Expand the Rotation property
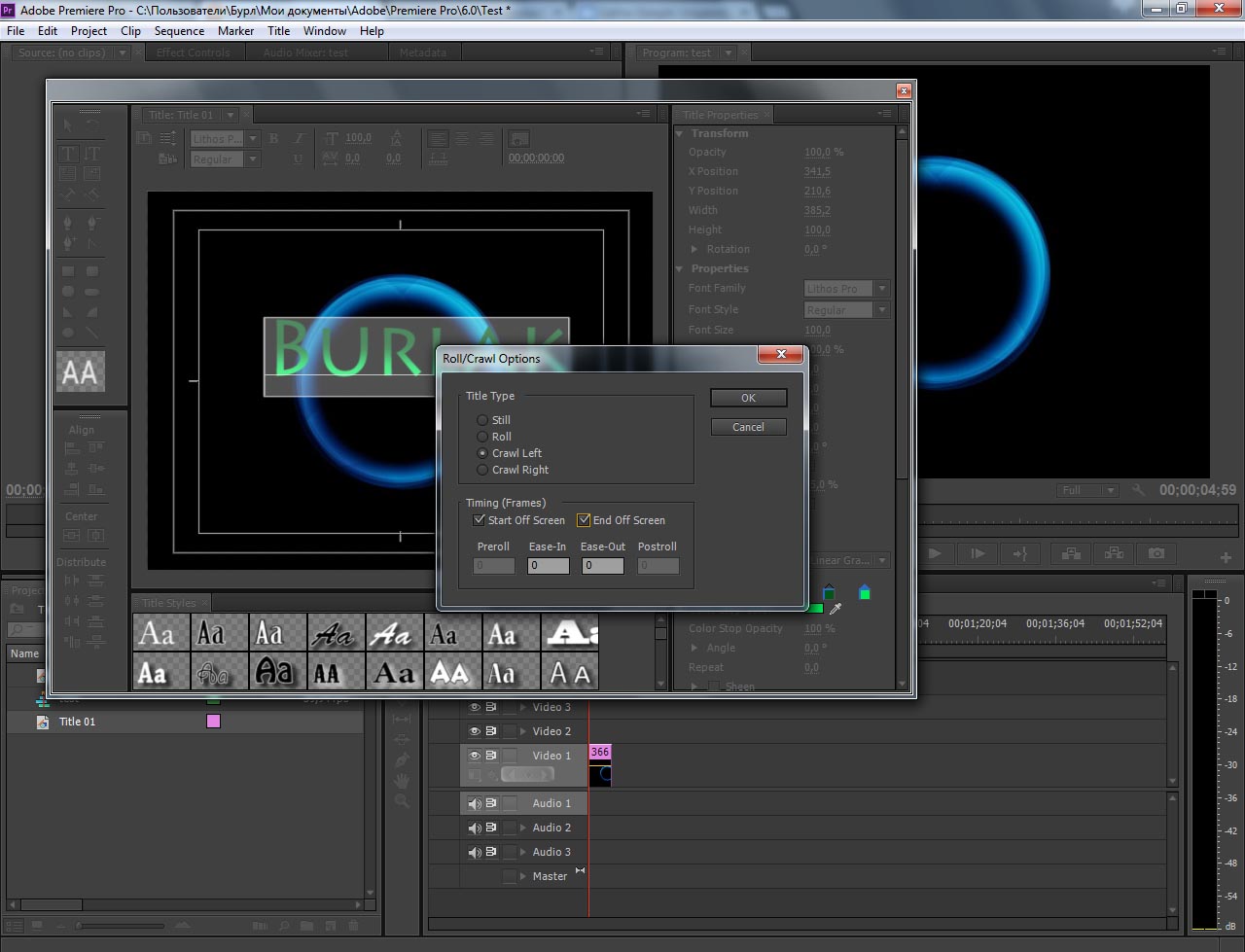Screen dimensions: 1245x952 [x=694, y=249]
